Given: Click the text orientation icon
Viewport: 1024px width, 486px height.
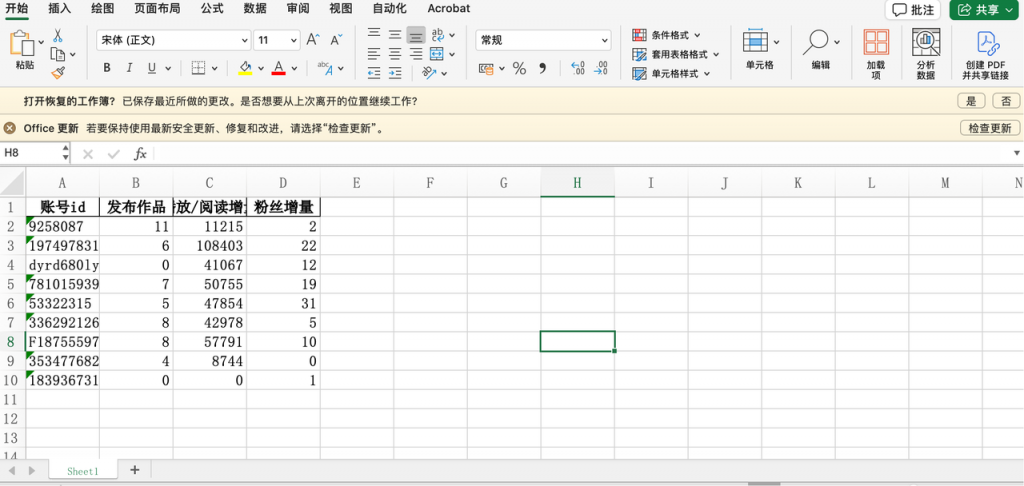Looking at the screenshot, I should click(429, 73).
